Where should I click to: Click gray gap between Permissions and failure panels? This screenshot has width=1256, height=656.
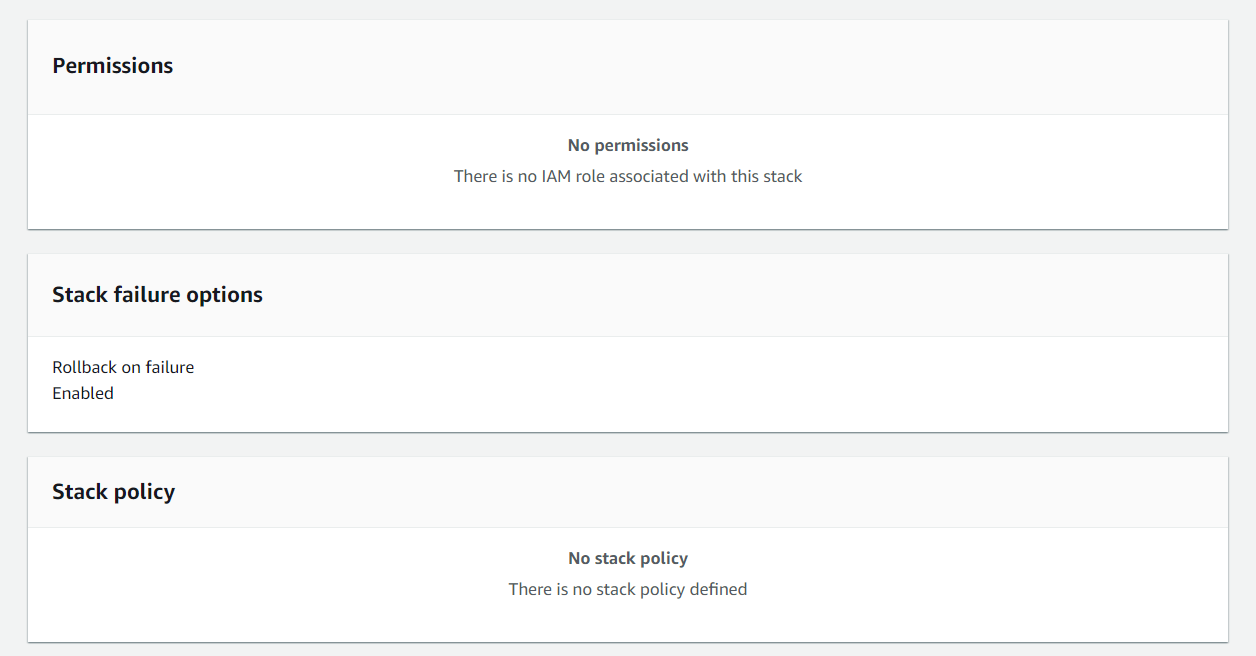[x=628, y=242]
